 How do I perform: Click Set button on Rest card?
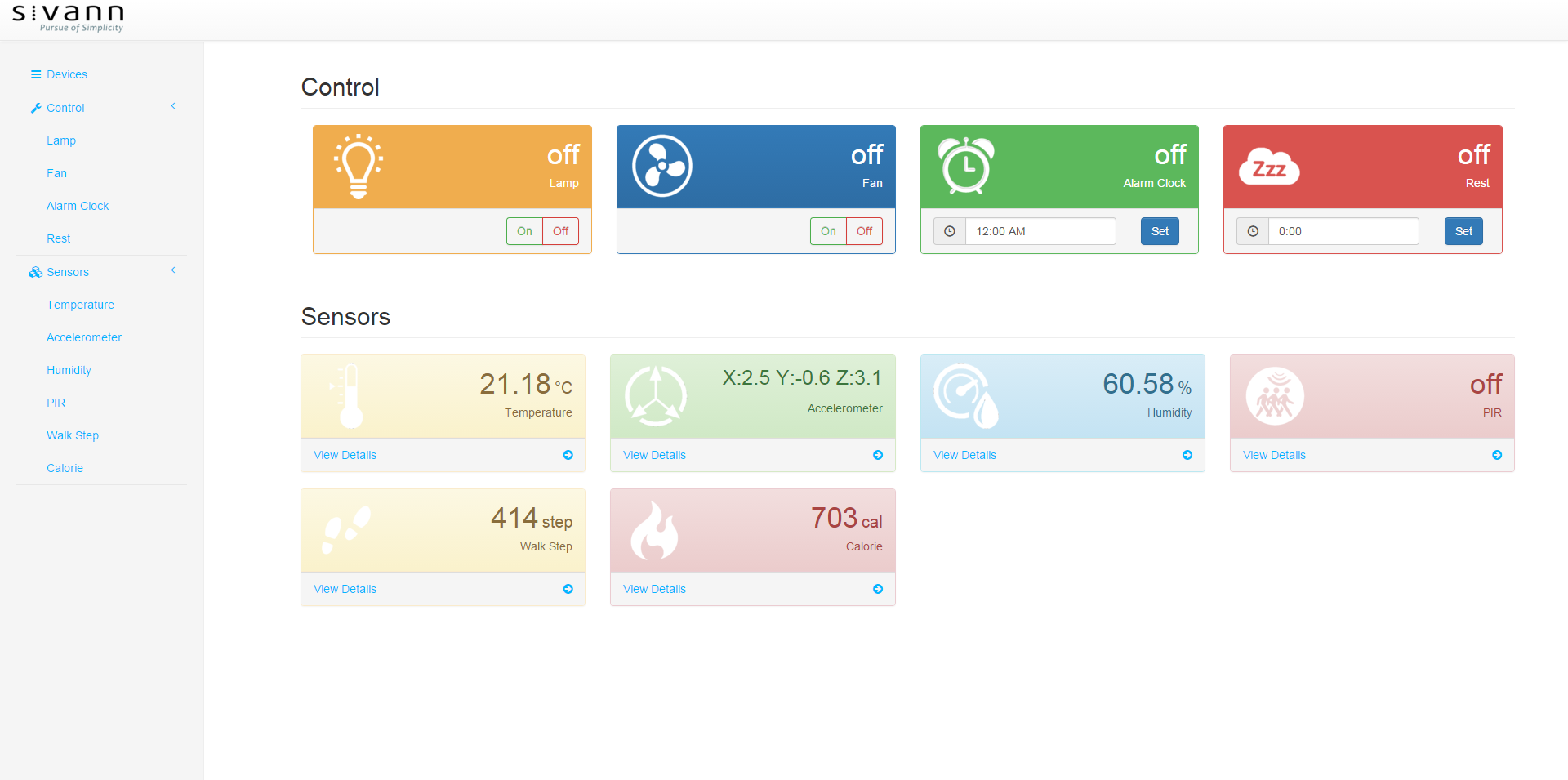click(1463, 231)
